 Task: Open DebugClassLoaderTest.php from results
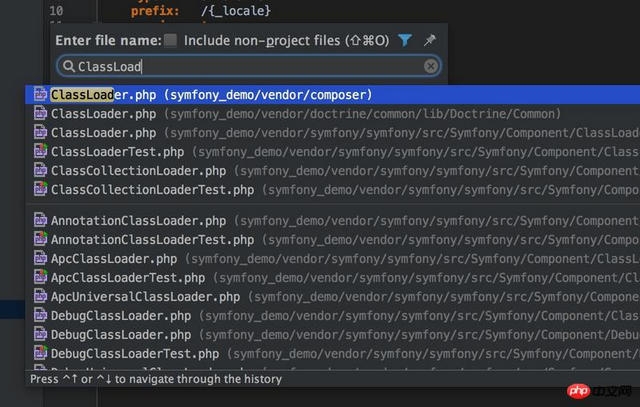click(135, 353)
